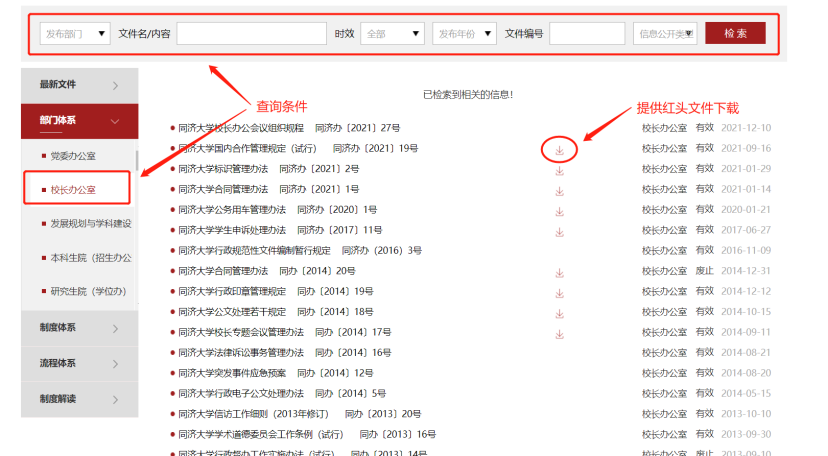828x456 pixels.
Task: Open 同济大学校长专题会议管理办法 document
Action: [241, 332]
